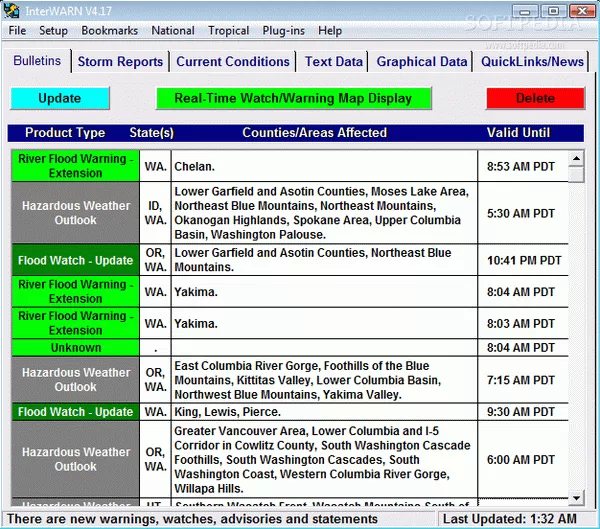
Task: Click the vertical scrollbar thumb
Action: [576, 175]
